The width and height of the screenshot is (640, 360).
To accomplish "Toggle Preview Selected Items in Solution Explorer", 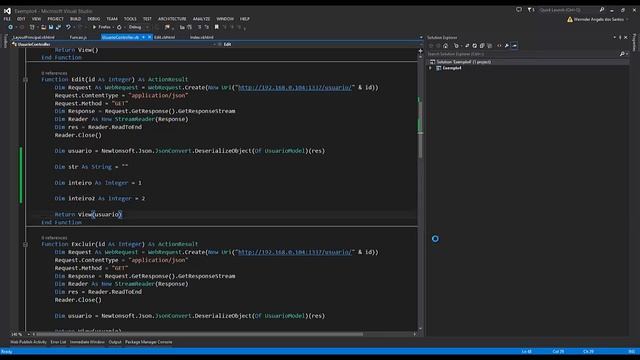I will click(514, 46).
